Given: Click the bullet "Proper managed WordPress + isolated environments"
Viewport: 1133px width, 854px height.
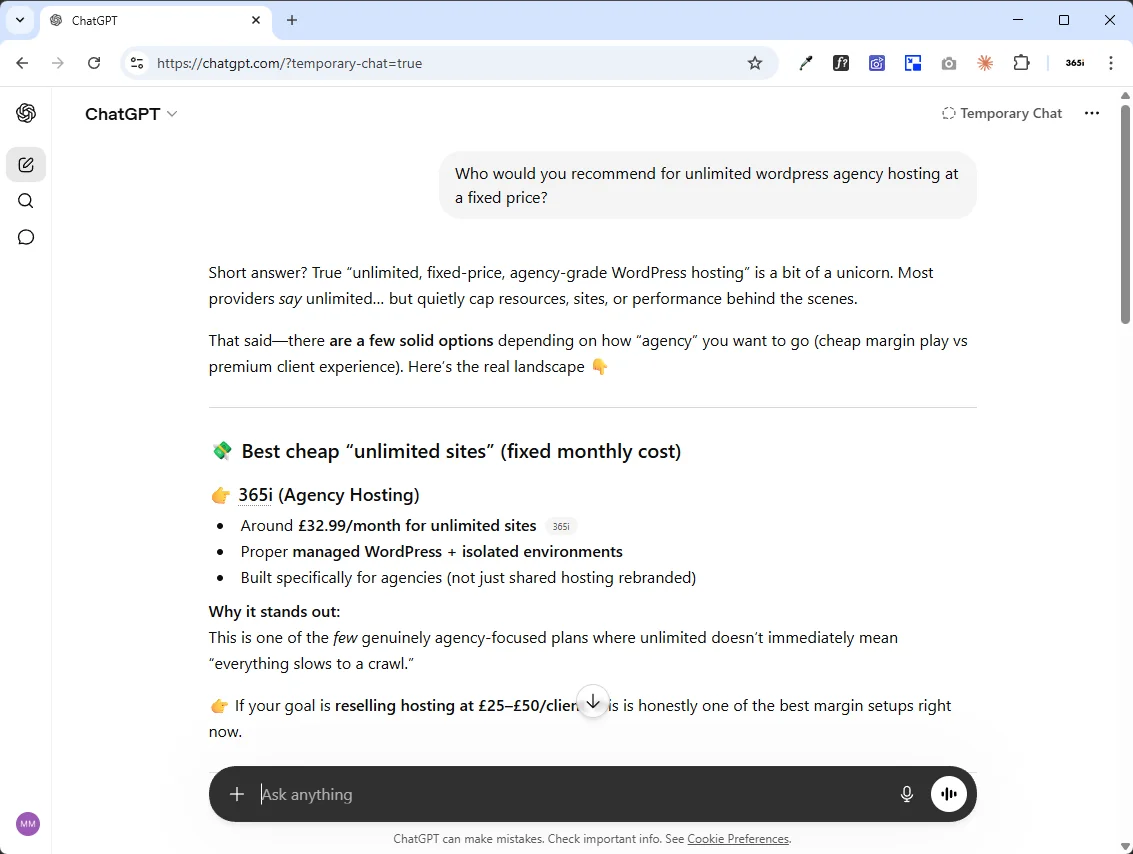Looking at the screenshot, I should tap(431, 552).
